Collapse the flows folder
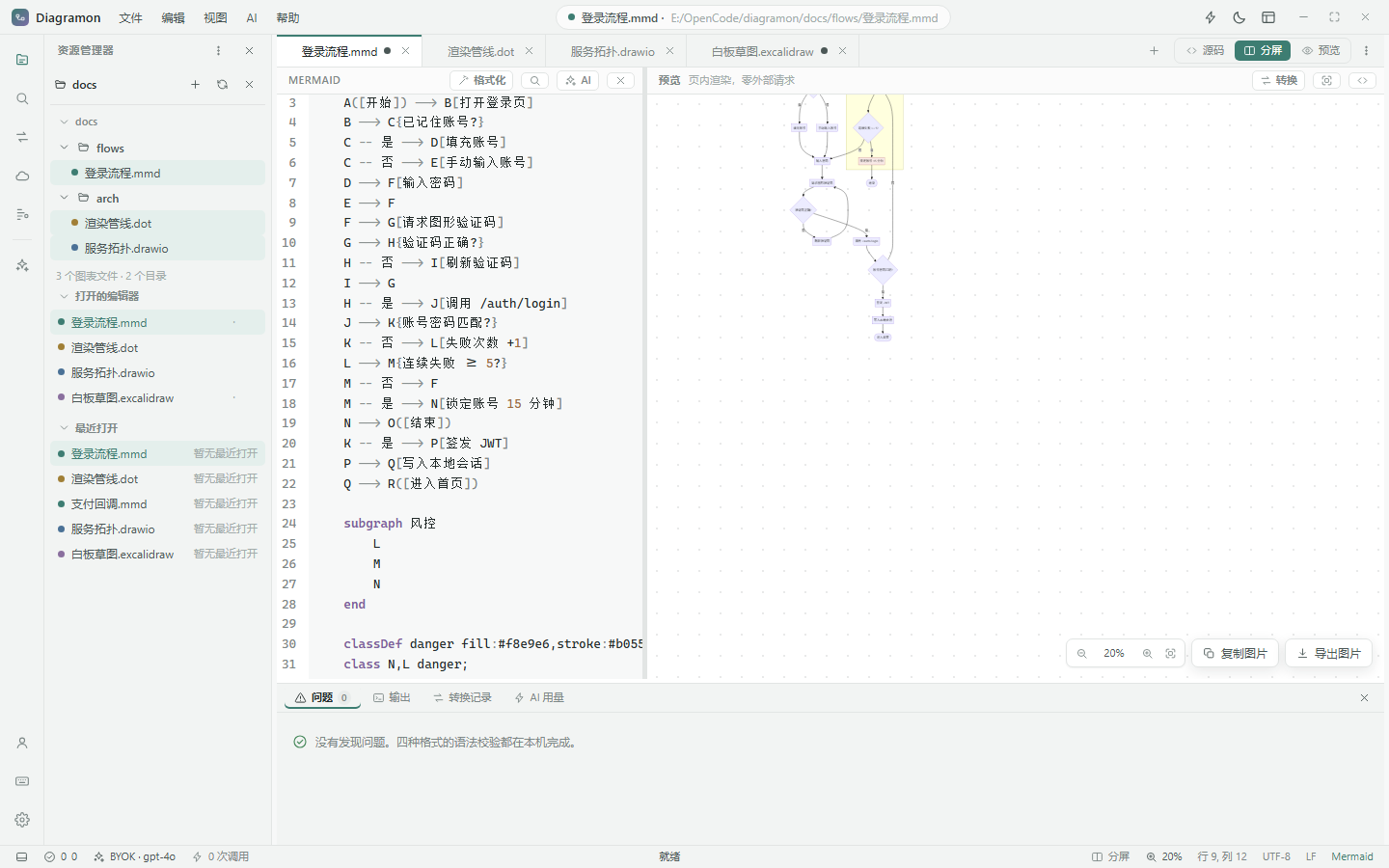Image resolution: width=1389 pixels, height=868 pixels. click(x=64, y=148)
